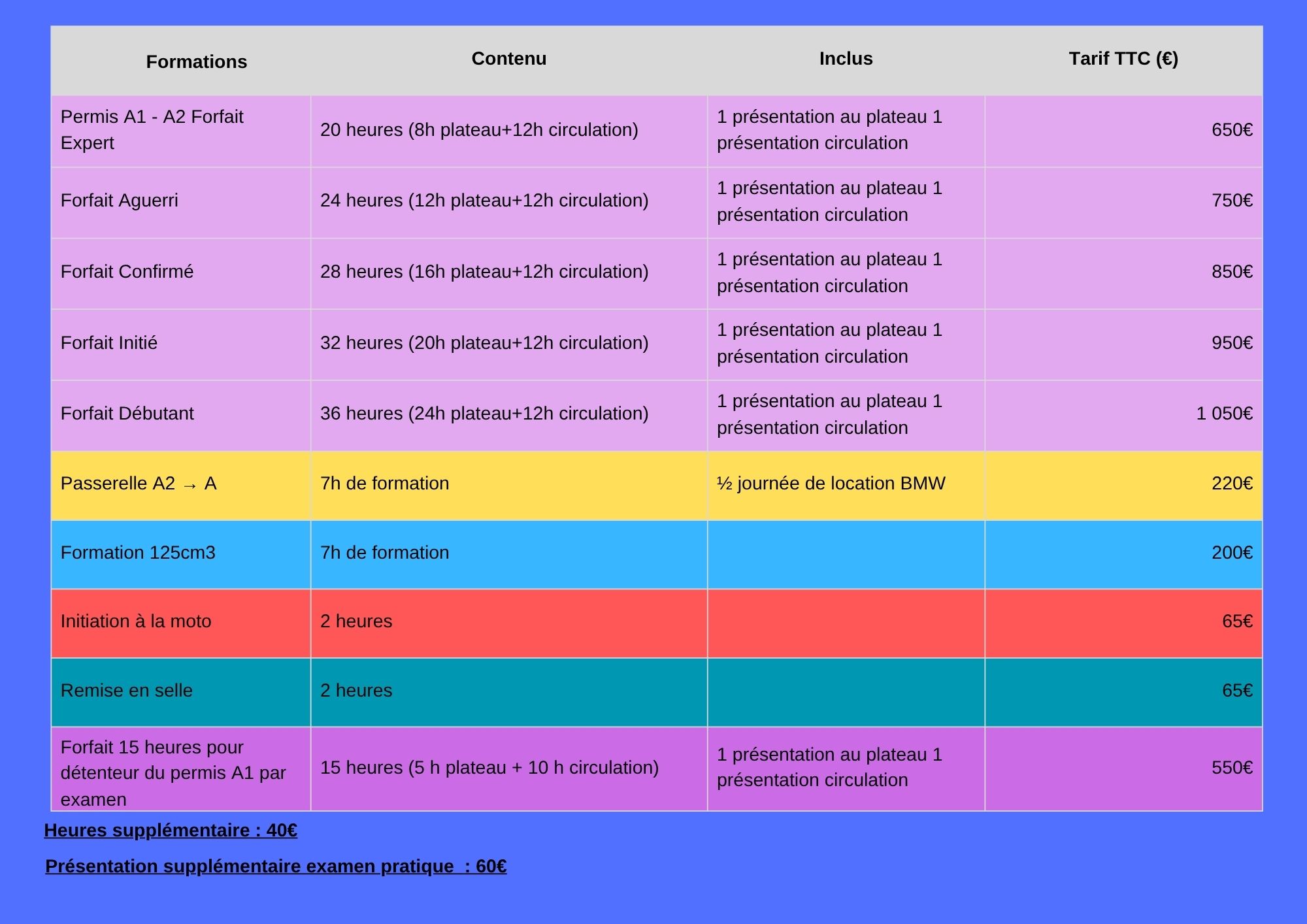Select the "Forfait Confirmé" cell

point(181,272)
